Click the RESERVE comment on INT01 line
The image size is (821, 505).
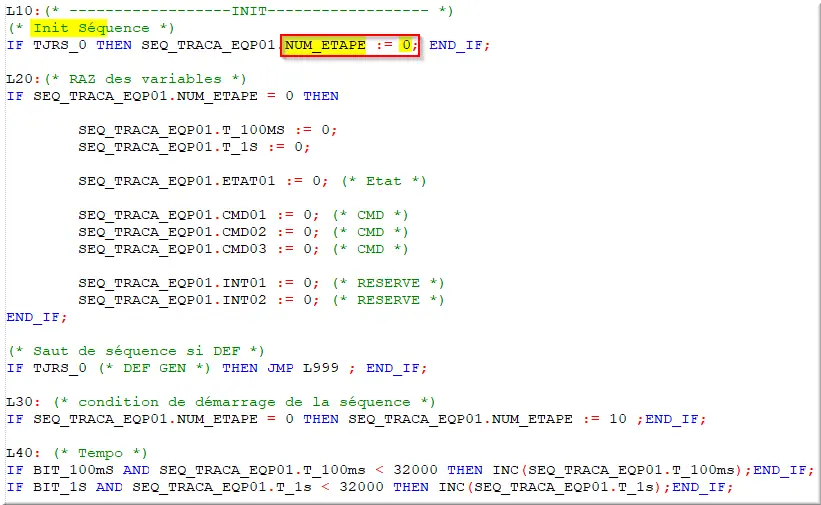(x=388, y=283)
